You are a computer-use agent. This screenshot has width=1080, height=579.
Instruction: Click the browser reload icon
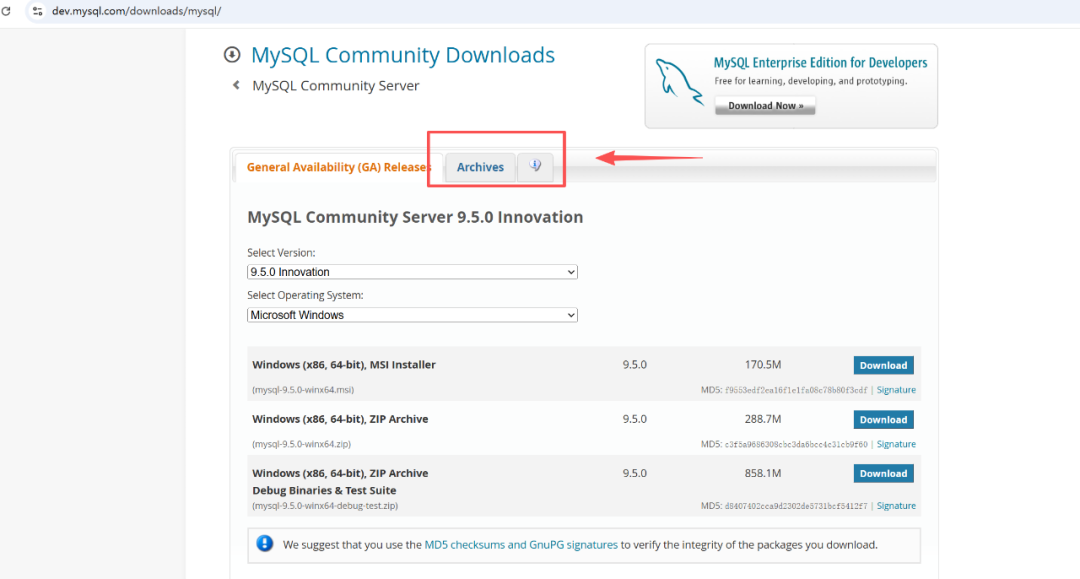click(6, 11)
